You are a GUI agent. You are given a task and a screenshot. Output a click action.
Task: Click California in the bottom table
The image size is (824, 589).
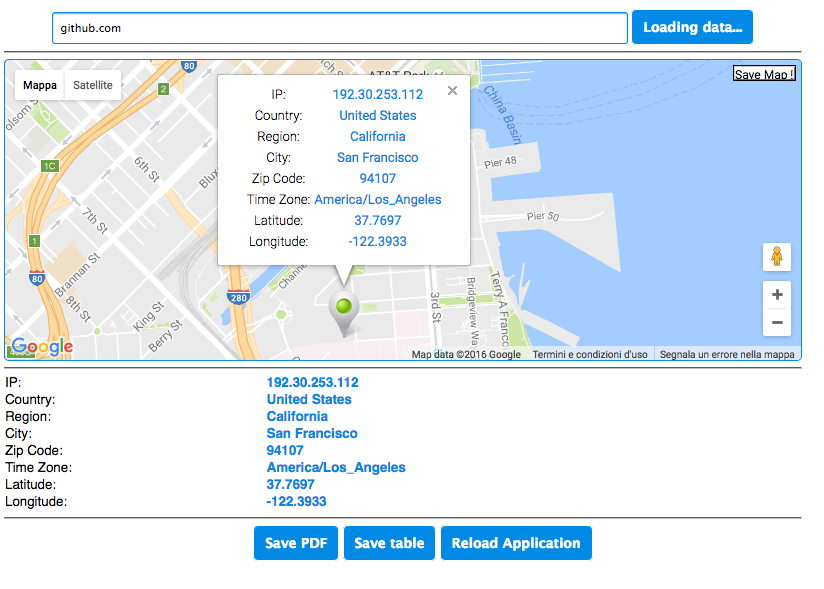[297, 417]
